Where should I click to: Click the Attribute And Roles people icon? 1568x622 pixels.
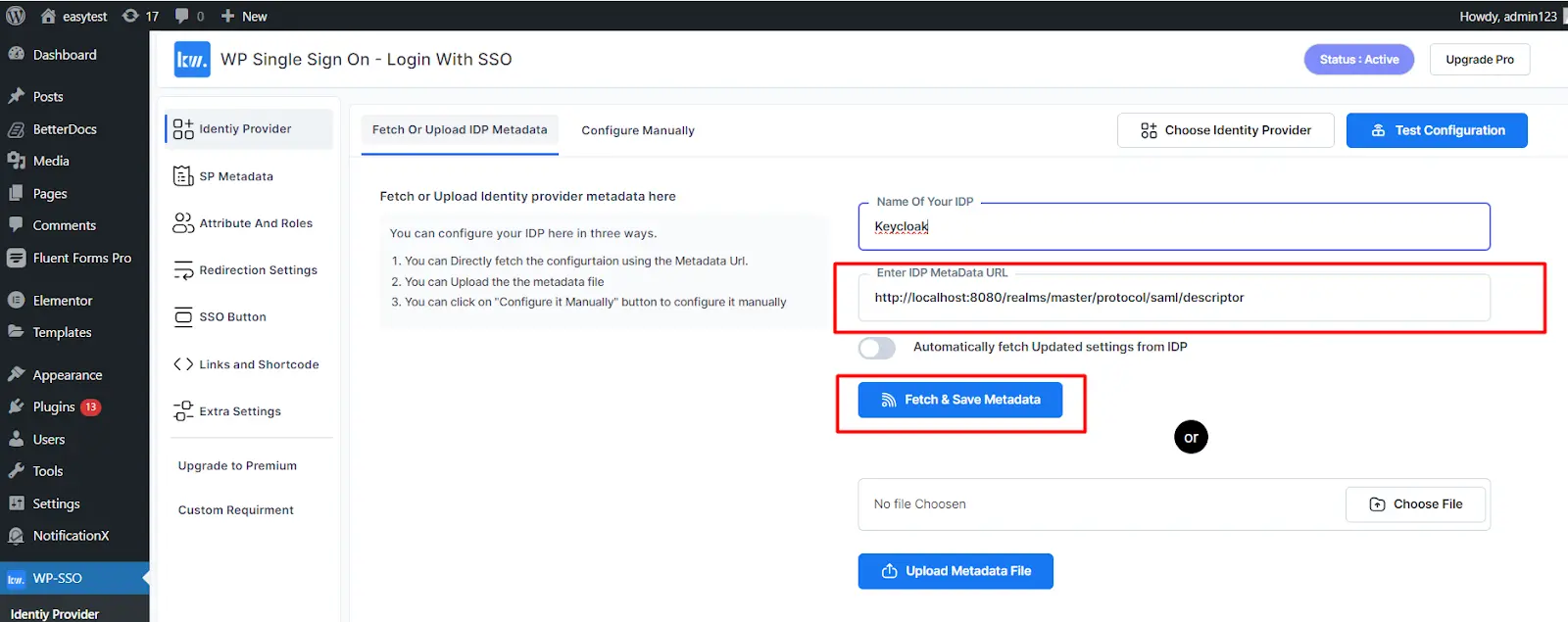coord(183,223)
